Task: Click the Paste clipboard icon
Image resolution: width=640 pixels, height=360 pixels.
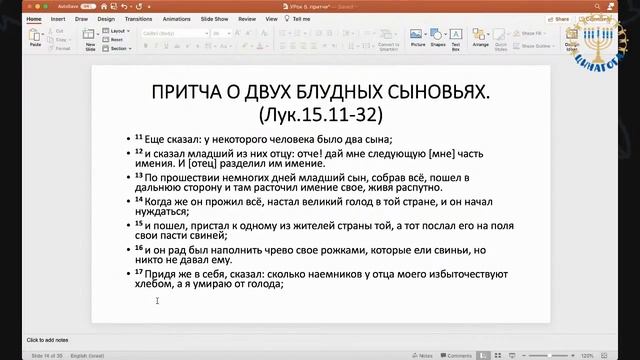Action: (35, 36)
